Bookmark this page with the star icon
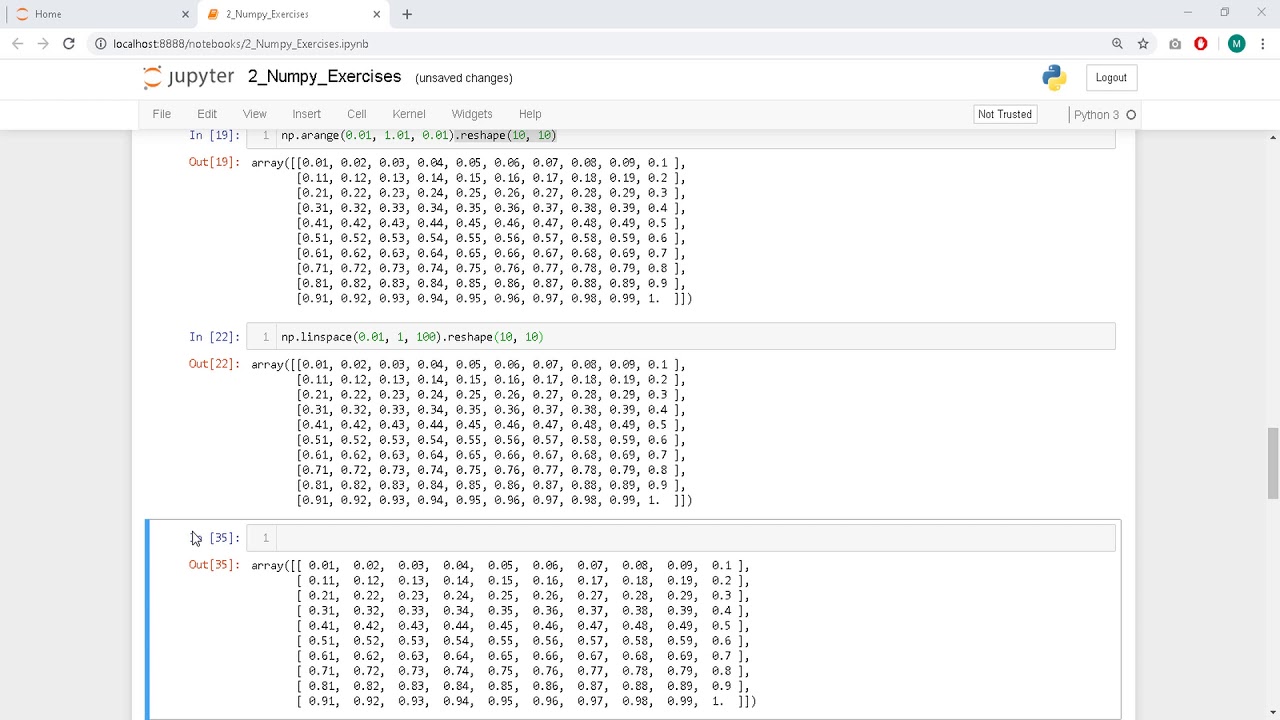This screenshot has height=720, width=1280. click(x=1143, y=44)
